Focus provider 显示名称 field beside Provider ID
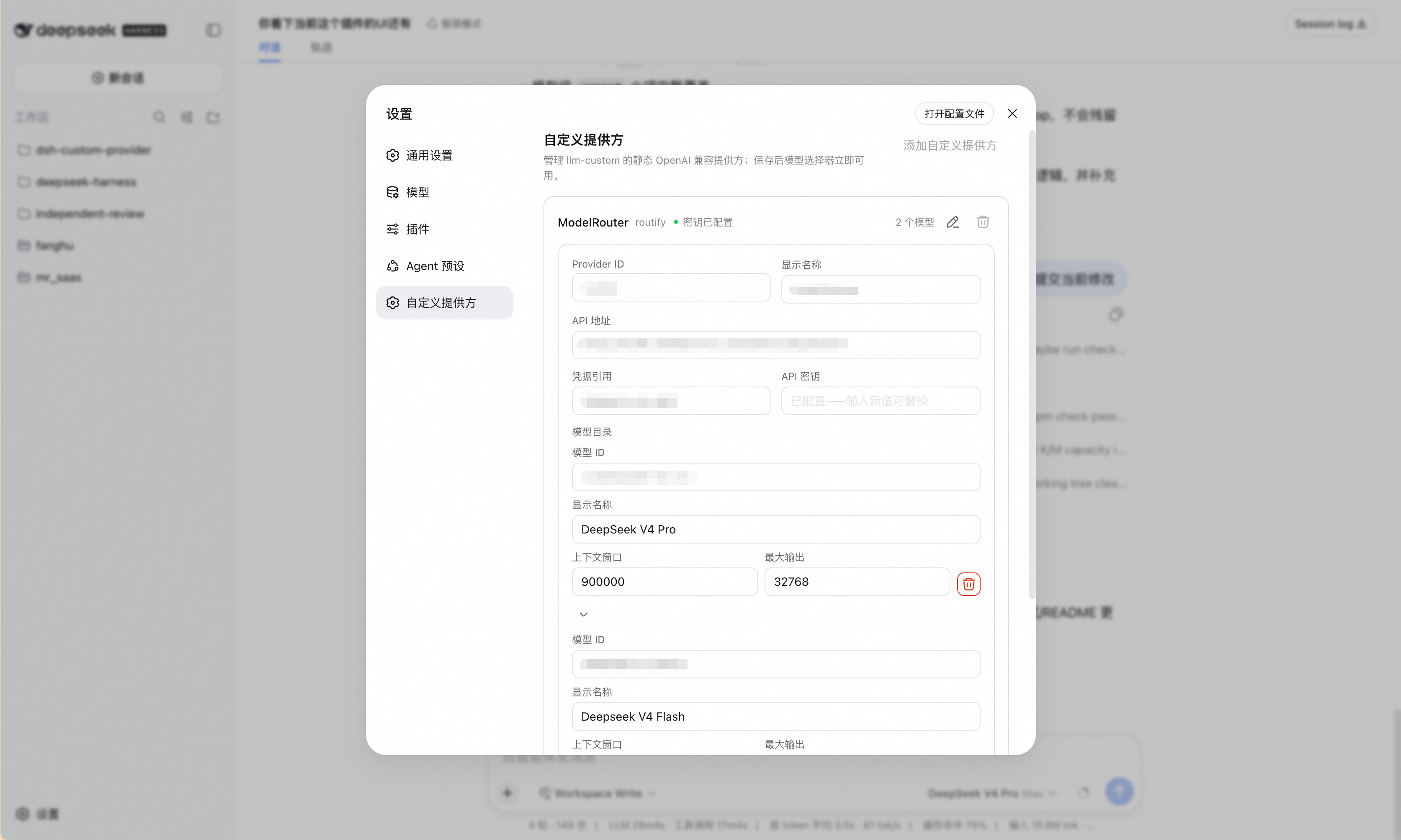The image size is (1401, 840). pyautogui.click(x=881, y=289)
